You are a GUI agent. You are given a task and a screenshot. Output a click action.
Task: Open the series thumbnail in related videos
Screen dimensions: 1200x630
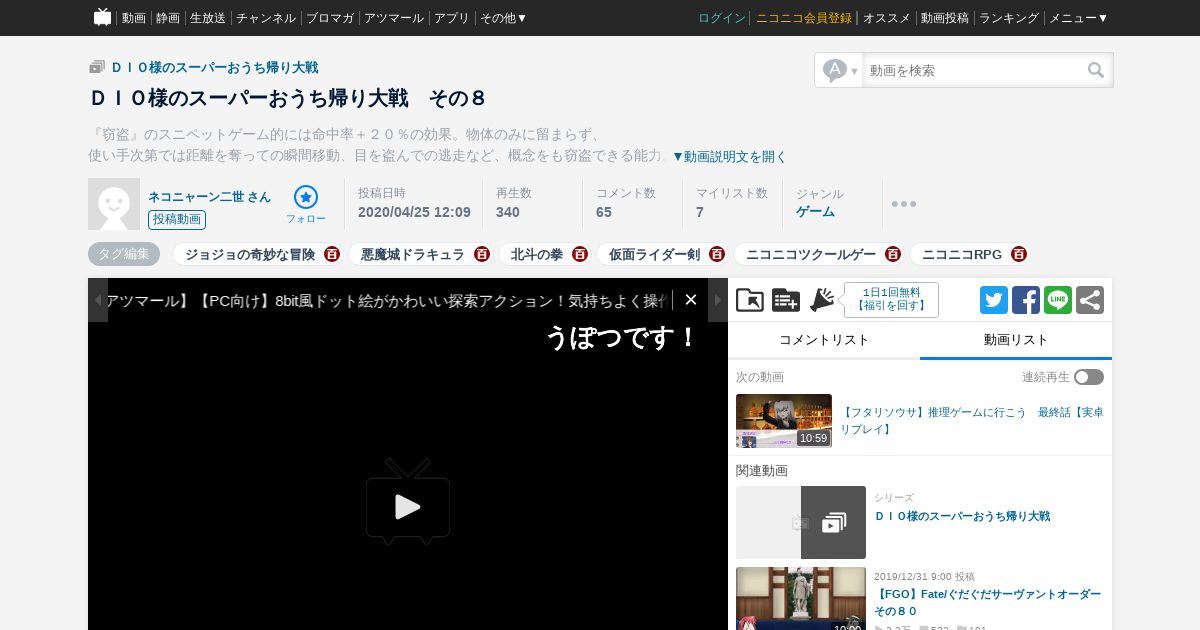(x=801, y=522)
